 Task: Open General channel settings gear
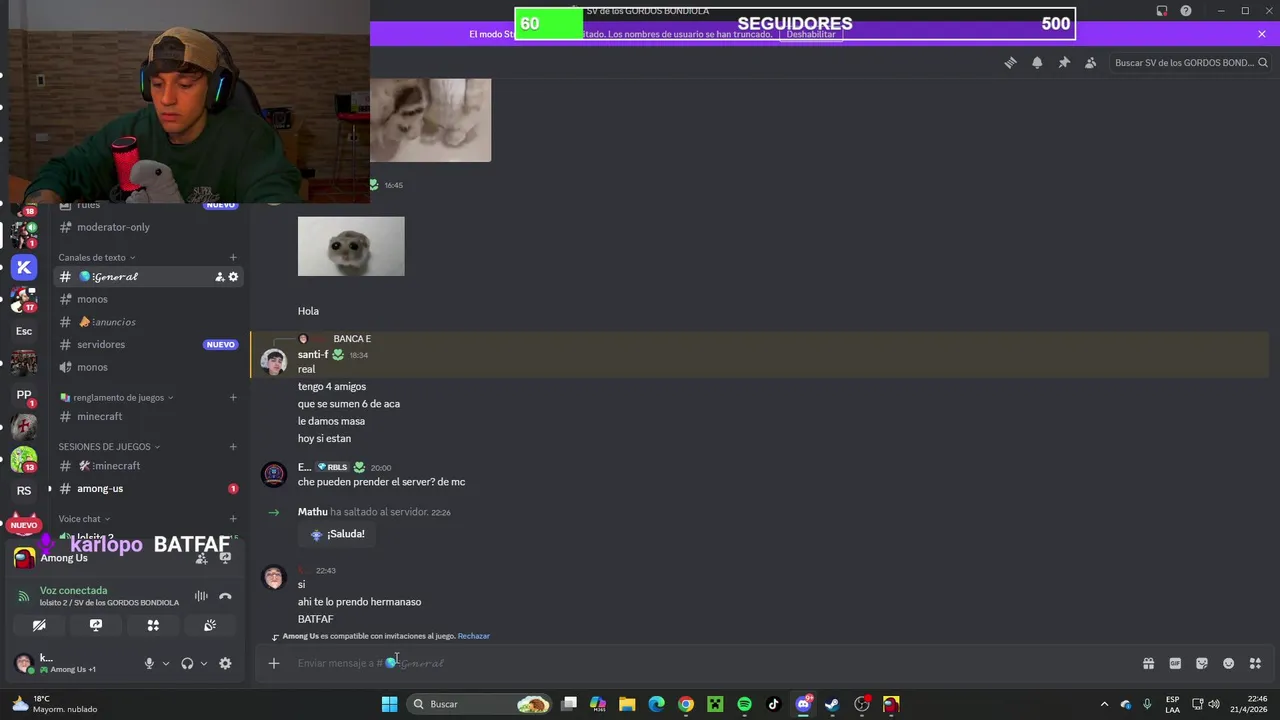[x=234, y=277]
